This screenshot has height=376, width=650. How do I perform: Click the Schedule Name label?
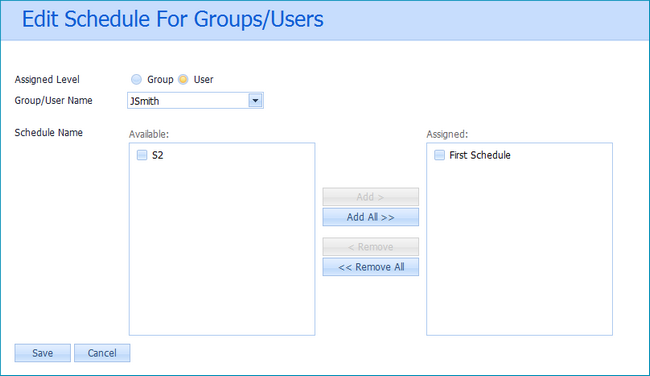(x=49, y=133)
